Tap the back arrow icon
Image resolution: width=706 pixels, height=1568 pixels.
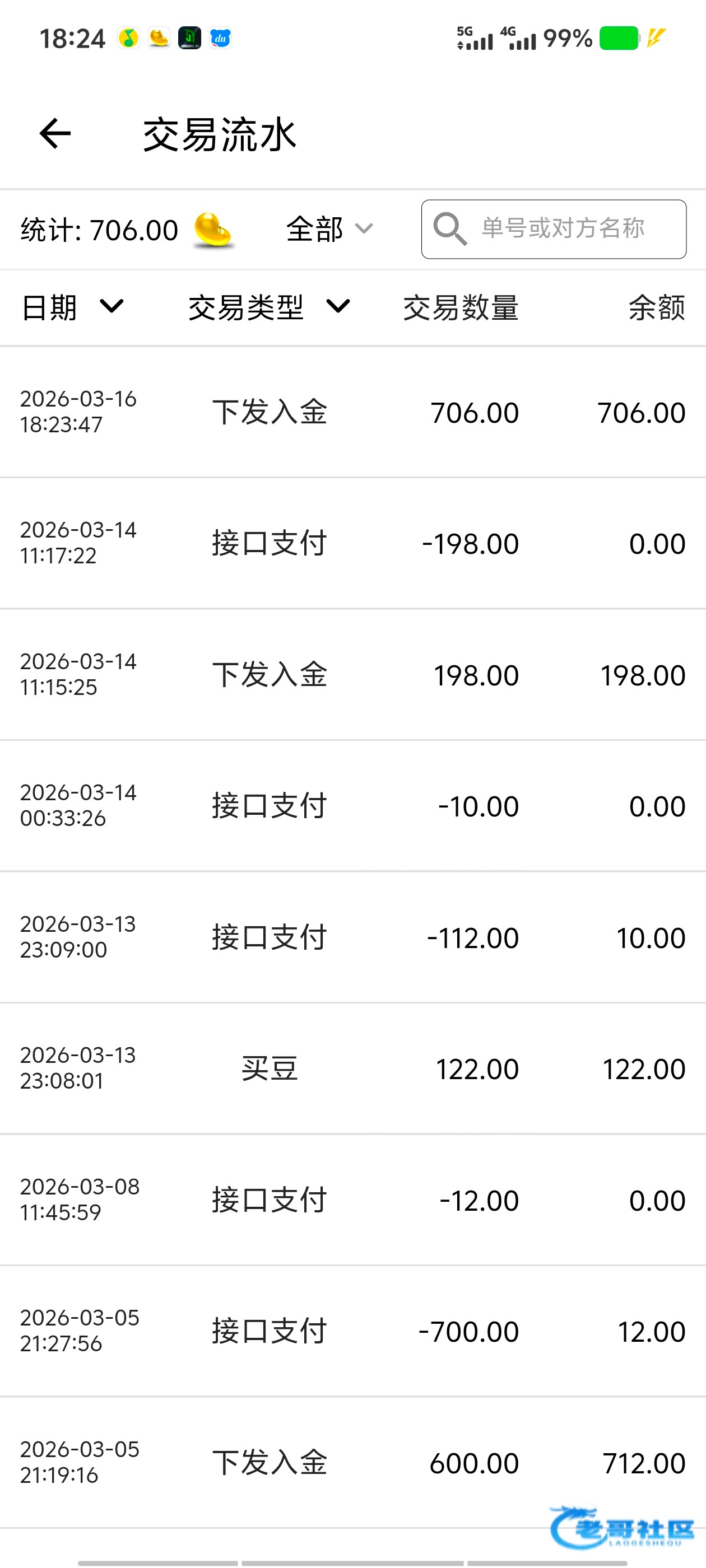[55, 133]
